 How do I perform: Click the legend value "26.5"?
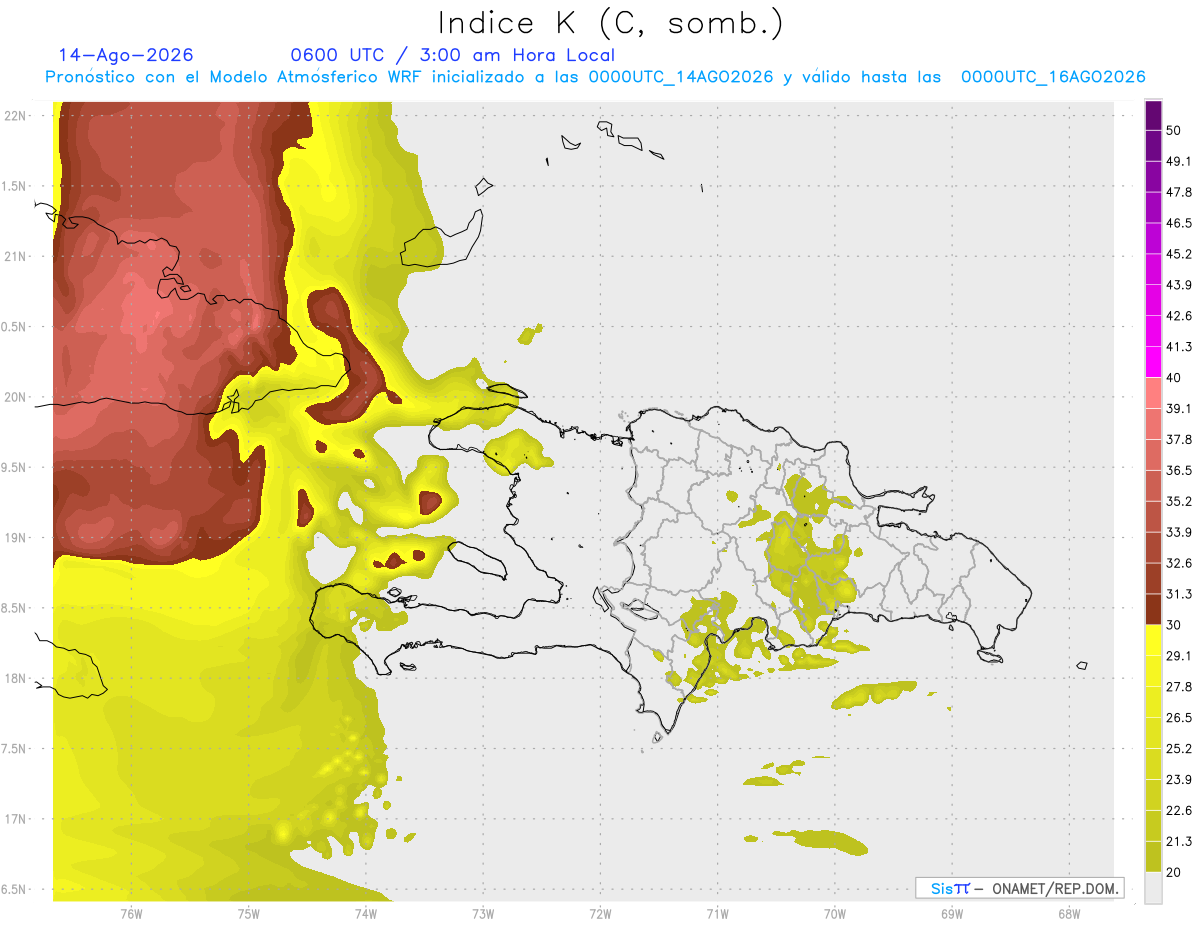[1179, 718]
